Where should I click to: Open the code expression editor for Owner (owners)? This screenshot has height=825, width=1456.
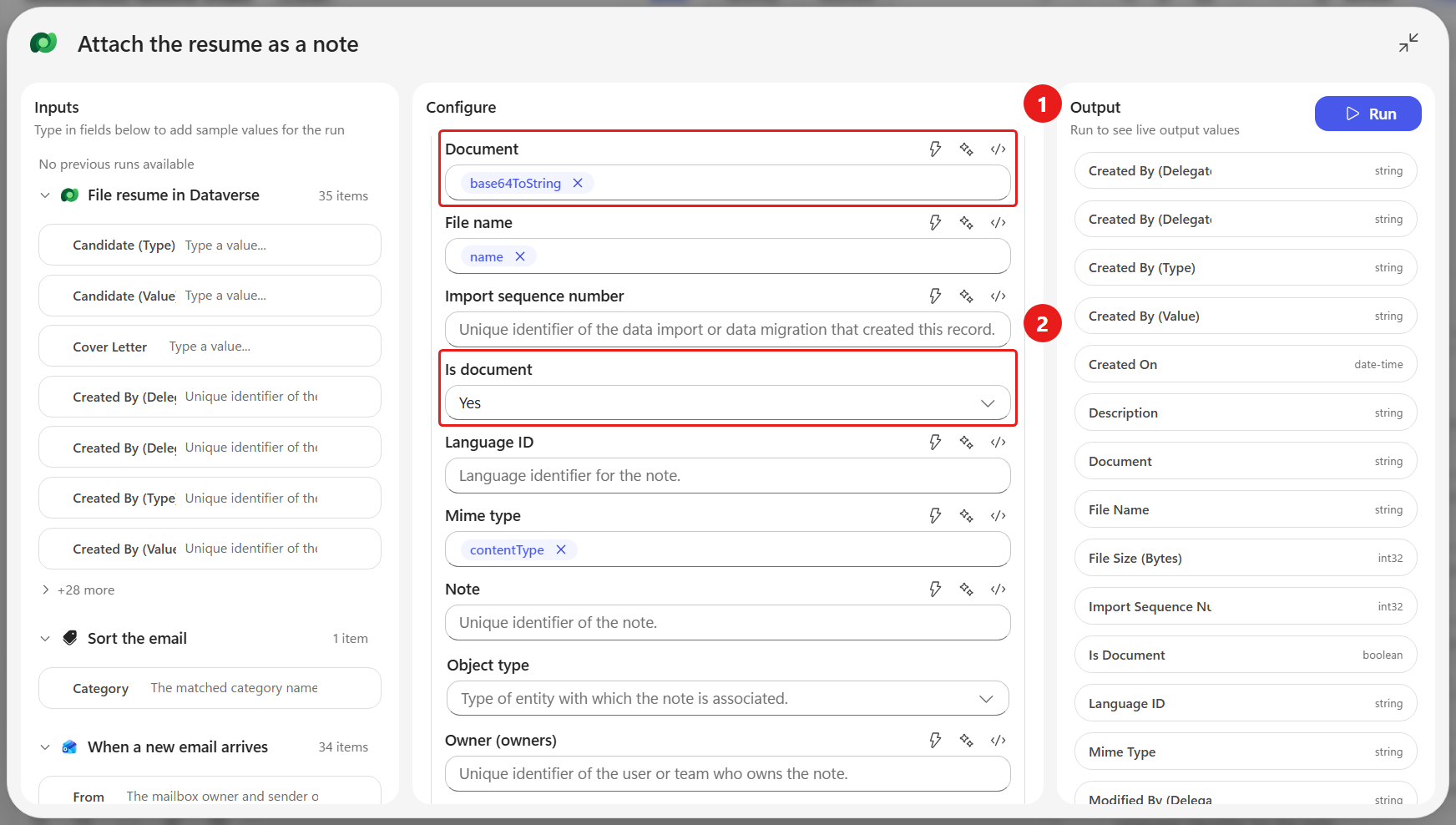(998, 741)
